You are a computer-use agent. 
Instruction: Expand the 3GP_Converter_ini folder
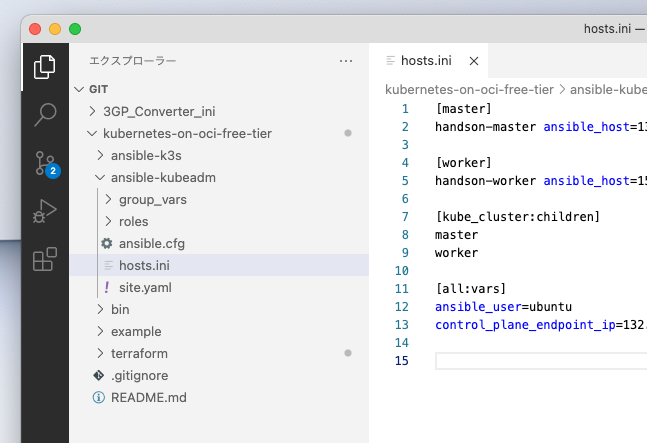click(92, 111)
